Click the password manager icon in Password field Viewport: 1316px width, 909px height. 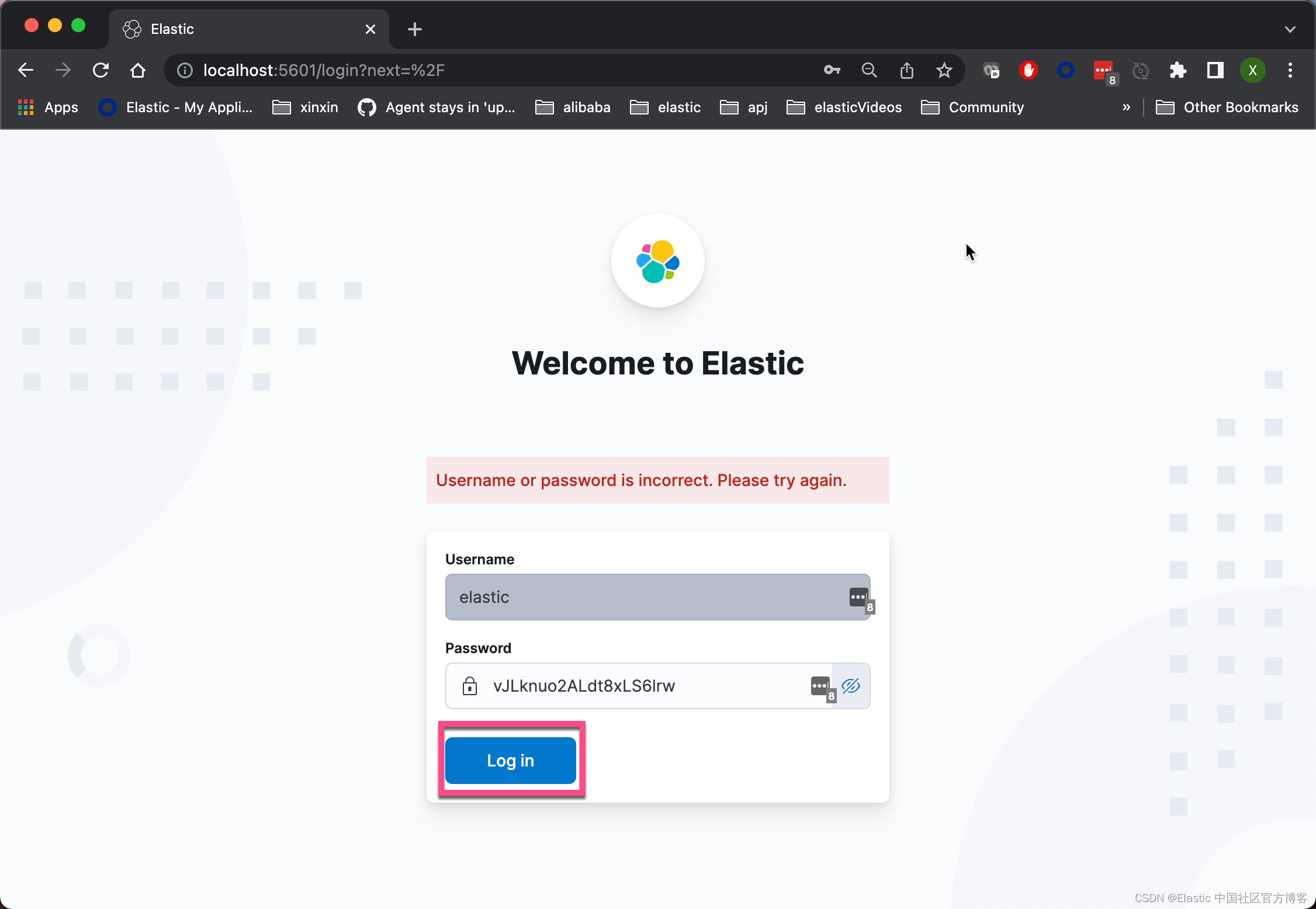[821, 686]
